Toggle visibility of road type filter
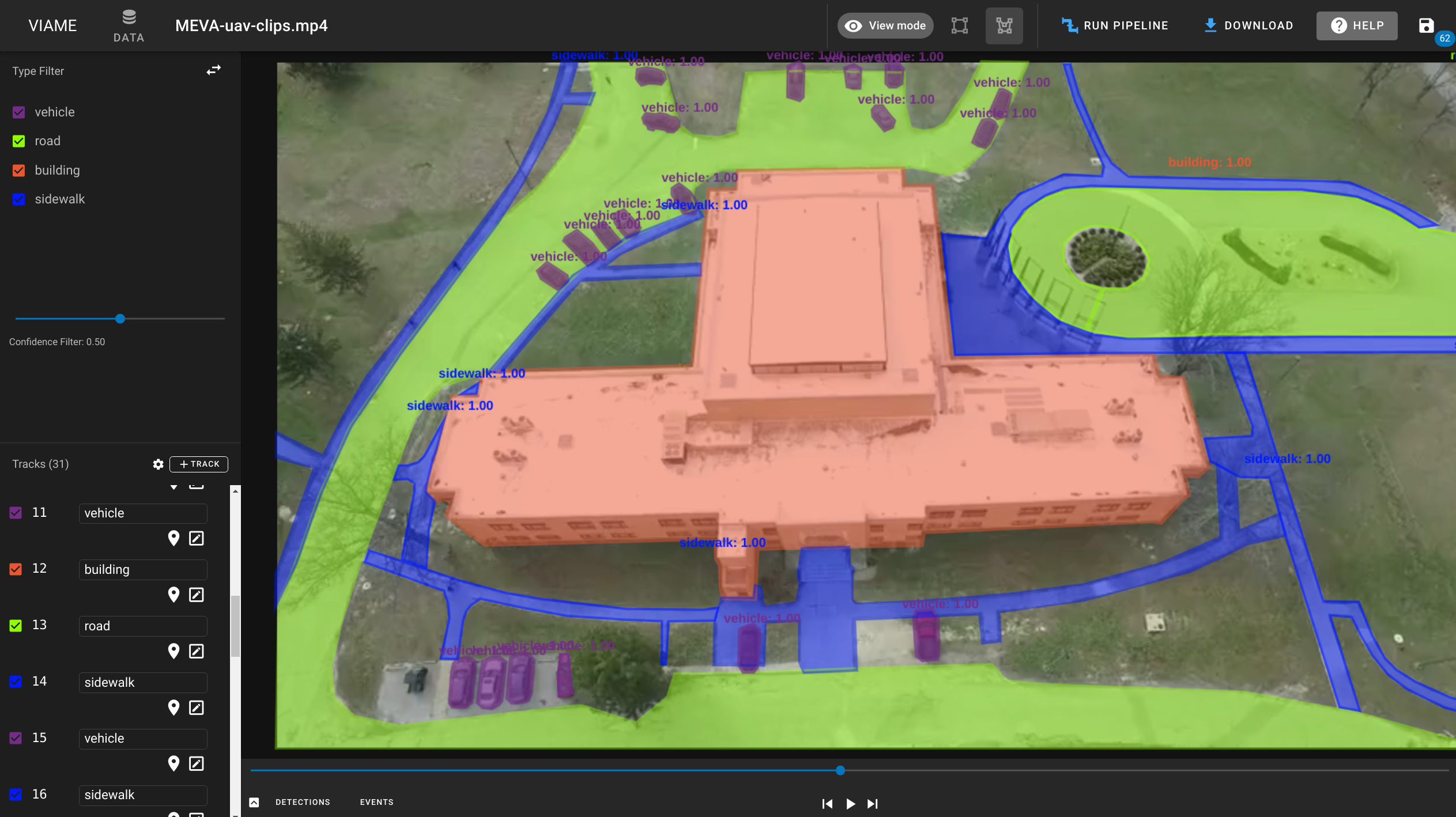 coord(19,140)
